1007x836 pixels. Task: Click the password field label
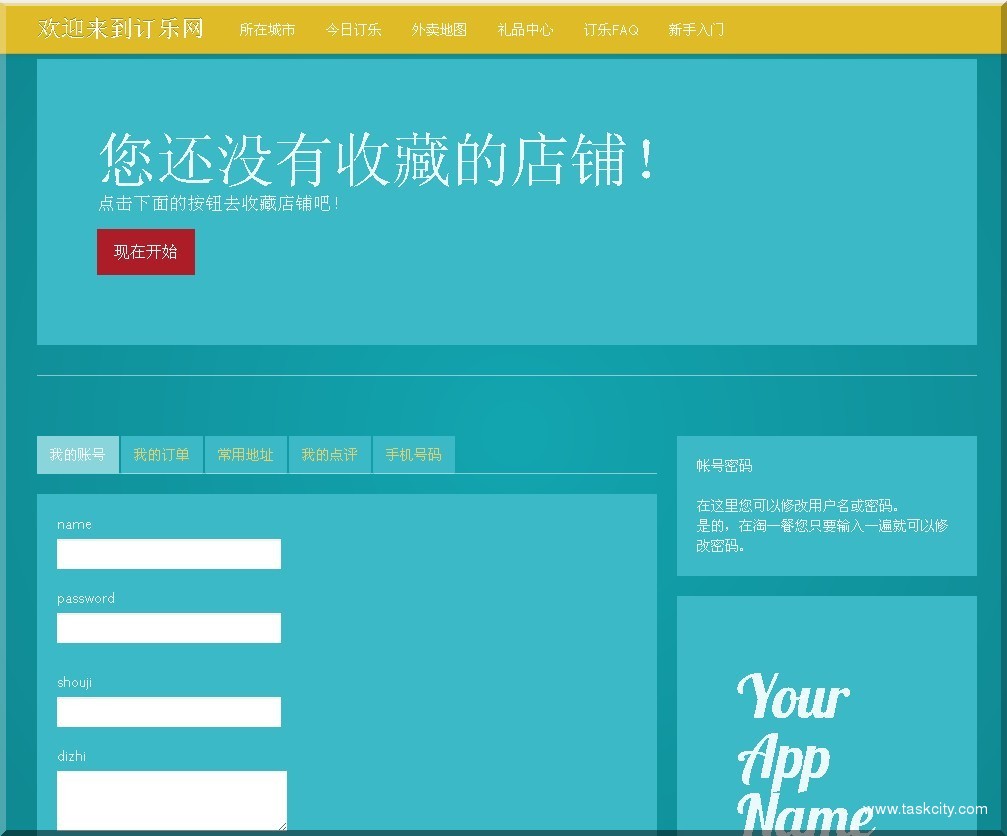coord(86,598)
